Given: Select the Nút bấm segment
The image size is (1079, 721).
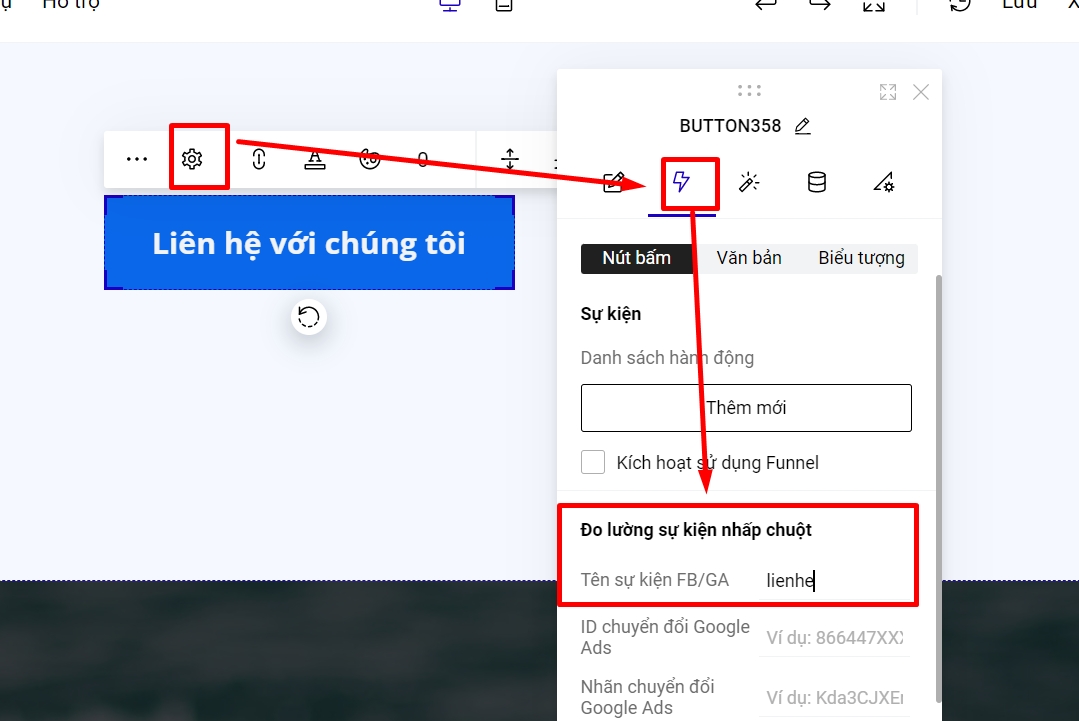Looking at the screenshot, I should (x=636, y=258).
